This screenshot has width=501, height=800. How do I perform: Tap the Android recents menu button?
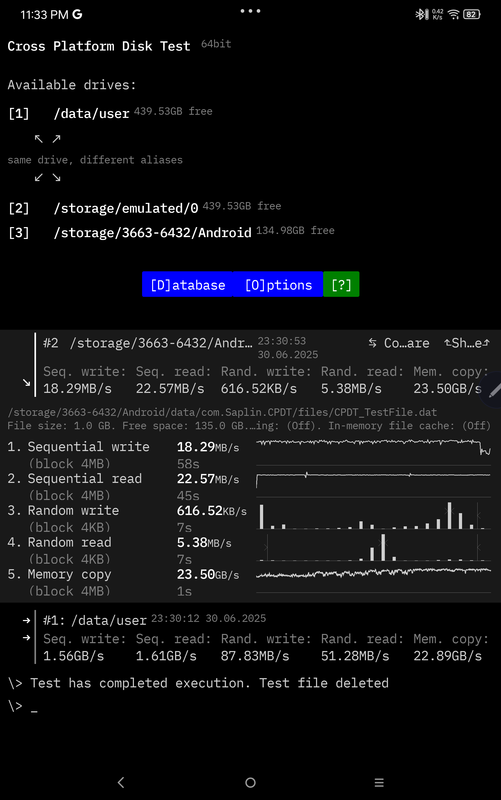(379, 782)
